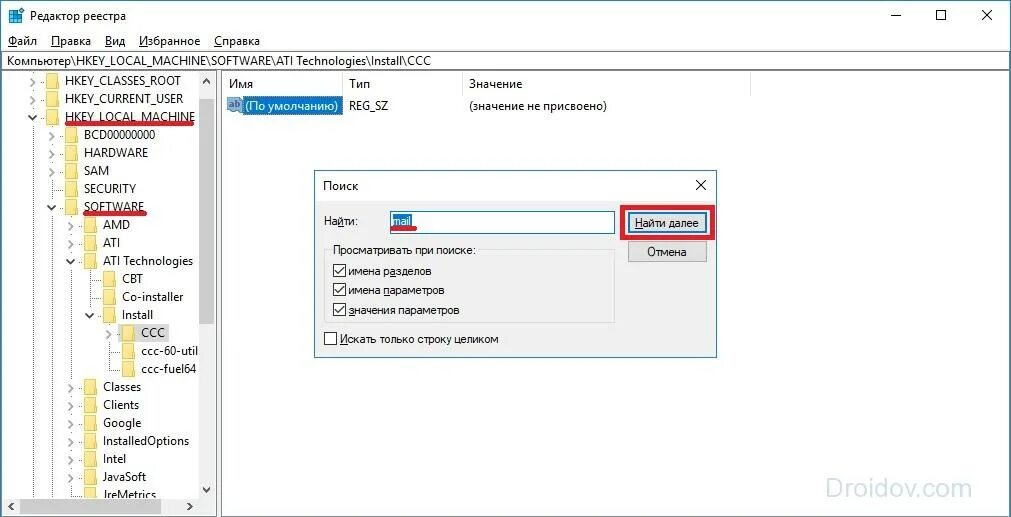Toggle the 'имена параметров' checkbox

point(339,290)
